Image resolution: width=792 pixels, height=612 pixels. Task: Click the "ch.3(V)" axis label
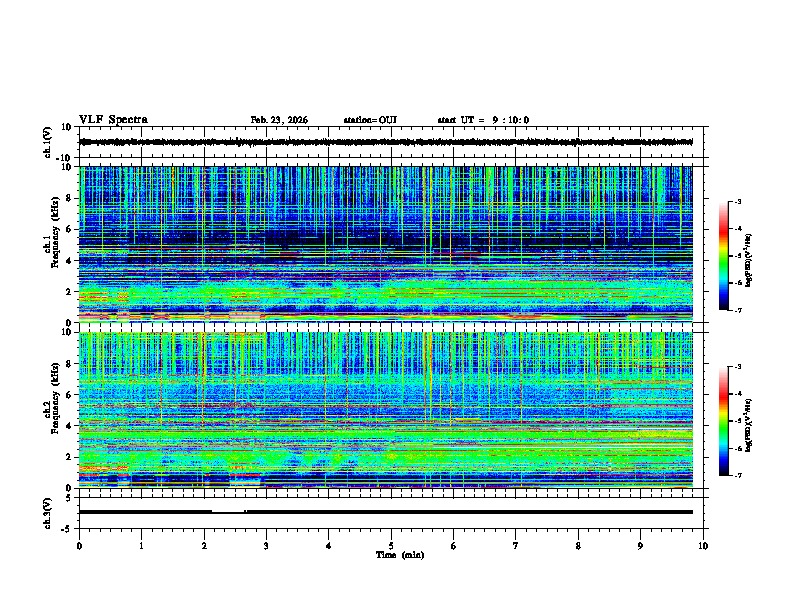tap(48, 513)
